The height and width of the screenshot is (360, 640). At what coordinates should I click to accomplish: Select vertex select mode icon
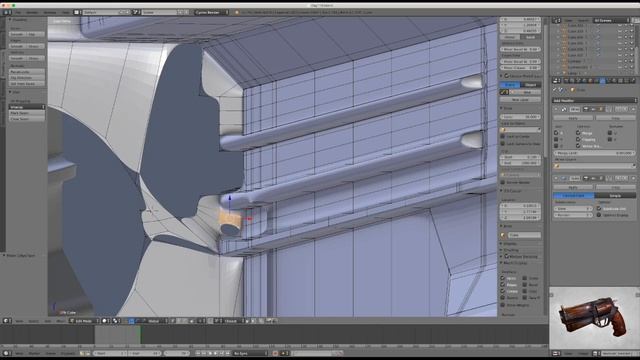[x=173, y=321]
